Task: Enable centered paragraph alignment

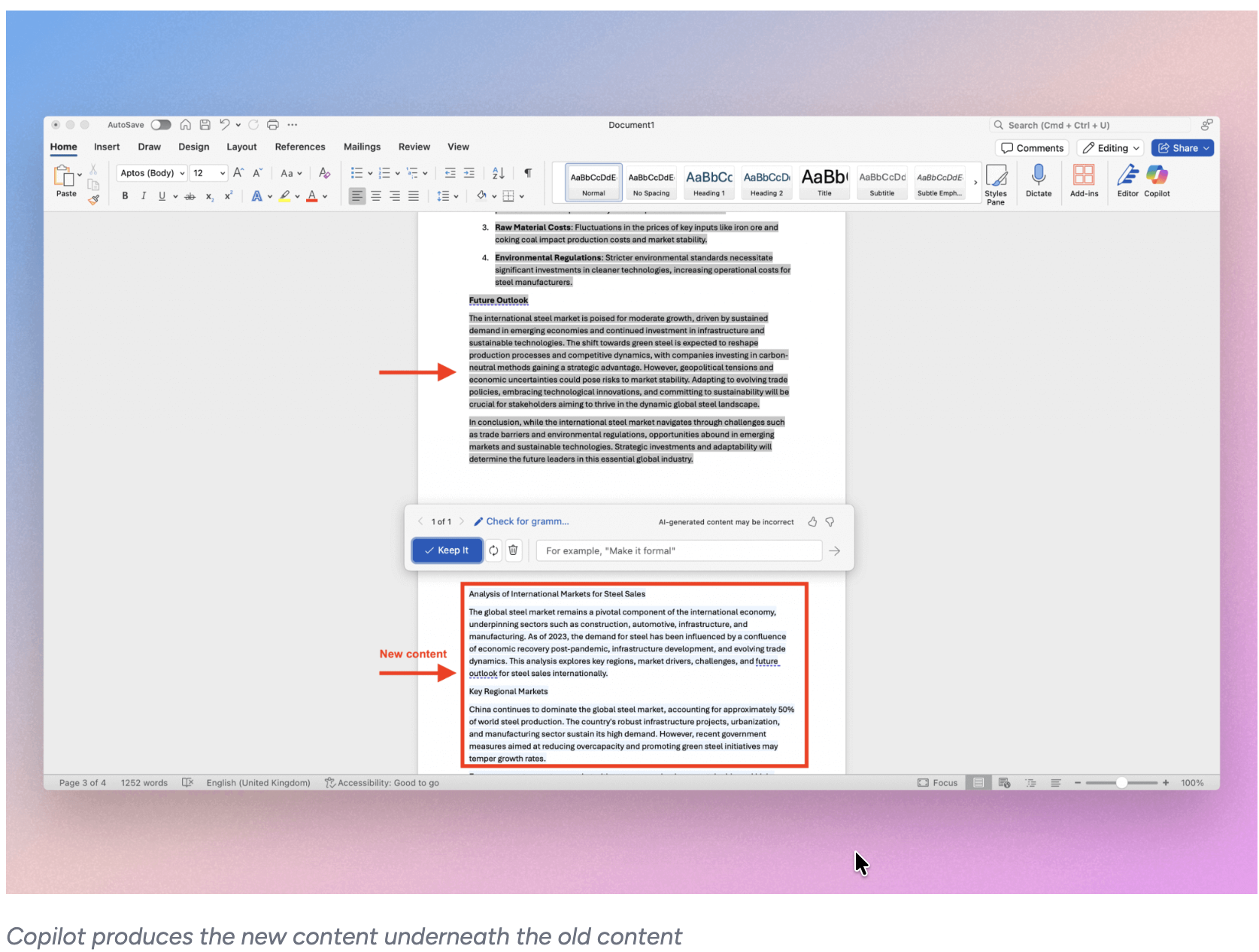Action: click(x=376, y=196)
